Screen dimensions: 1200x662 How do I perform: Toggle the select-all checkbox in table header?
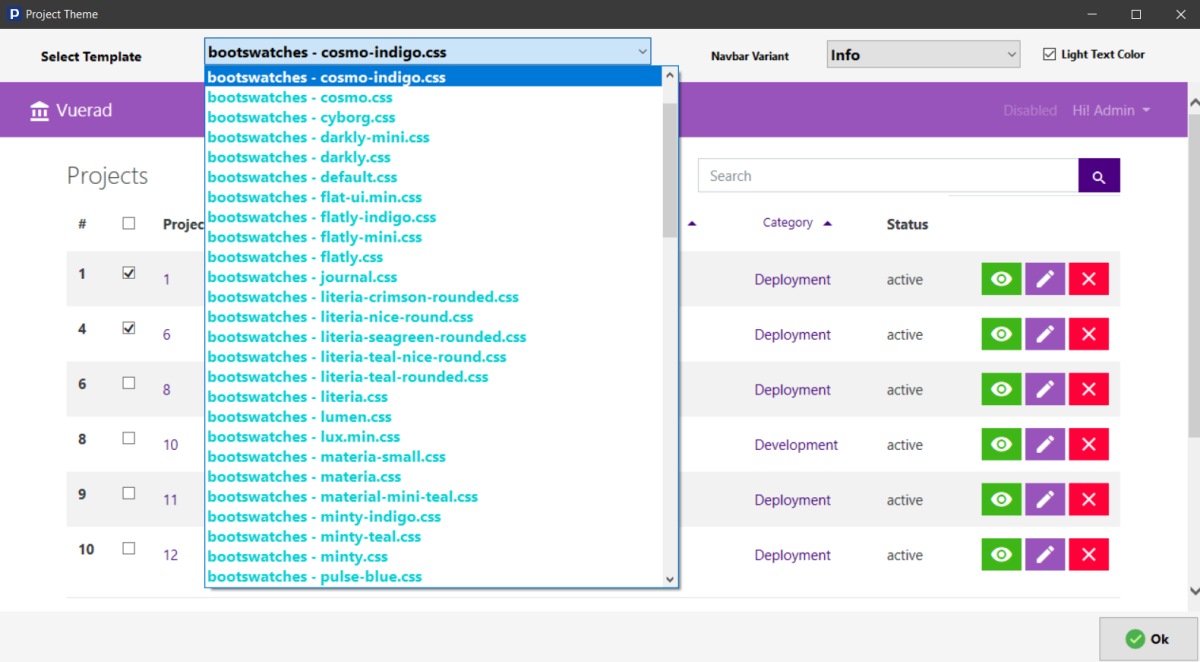click(128, 223)
